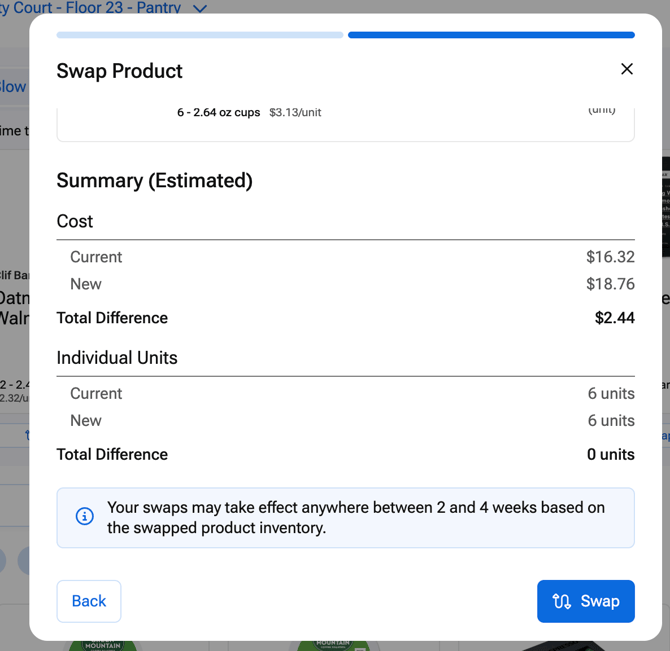
Task: Click the Swap Product dialog title
Action: [120, 71]
